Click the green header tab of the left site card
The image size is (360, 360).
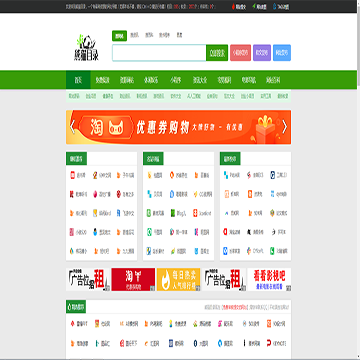point(76,159)
